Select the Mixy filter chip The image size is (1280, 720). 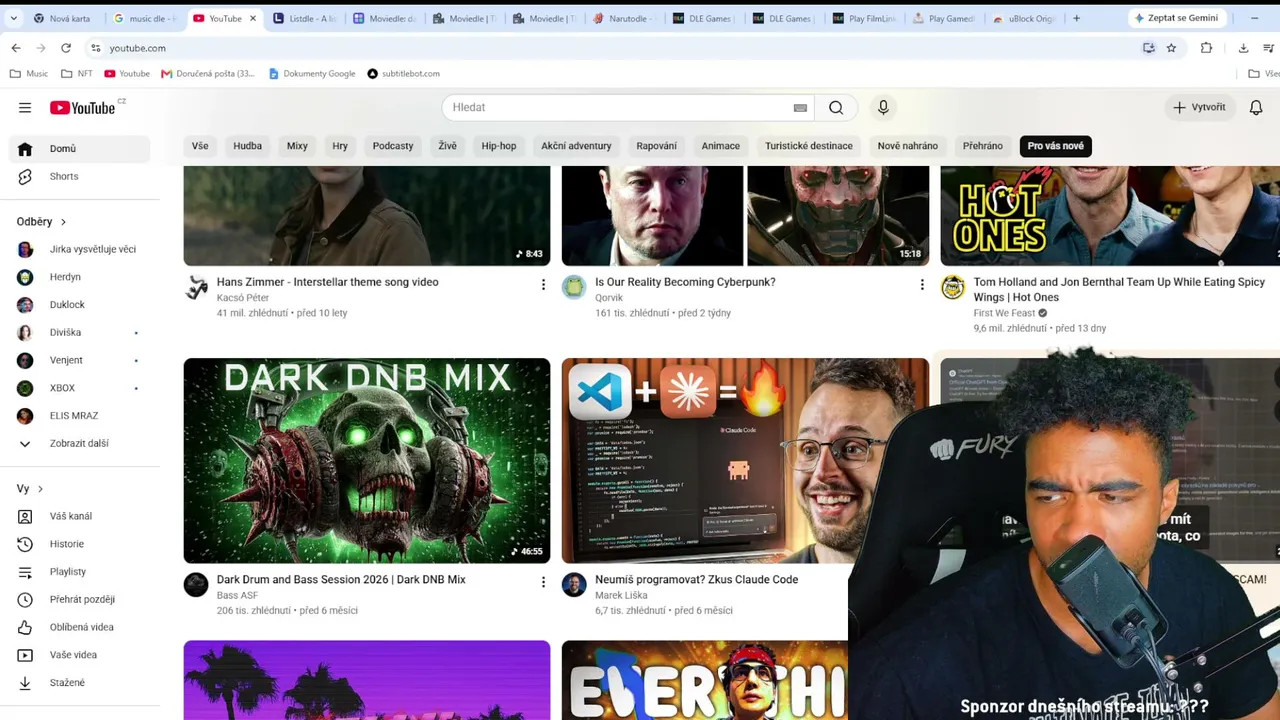(x=297, y=146)
